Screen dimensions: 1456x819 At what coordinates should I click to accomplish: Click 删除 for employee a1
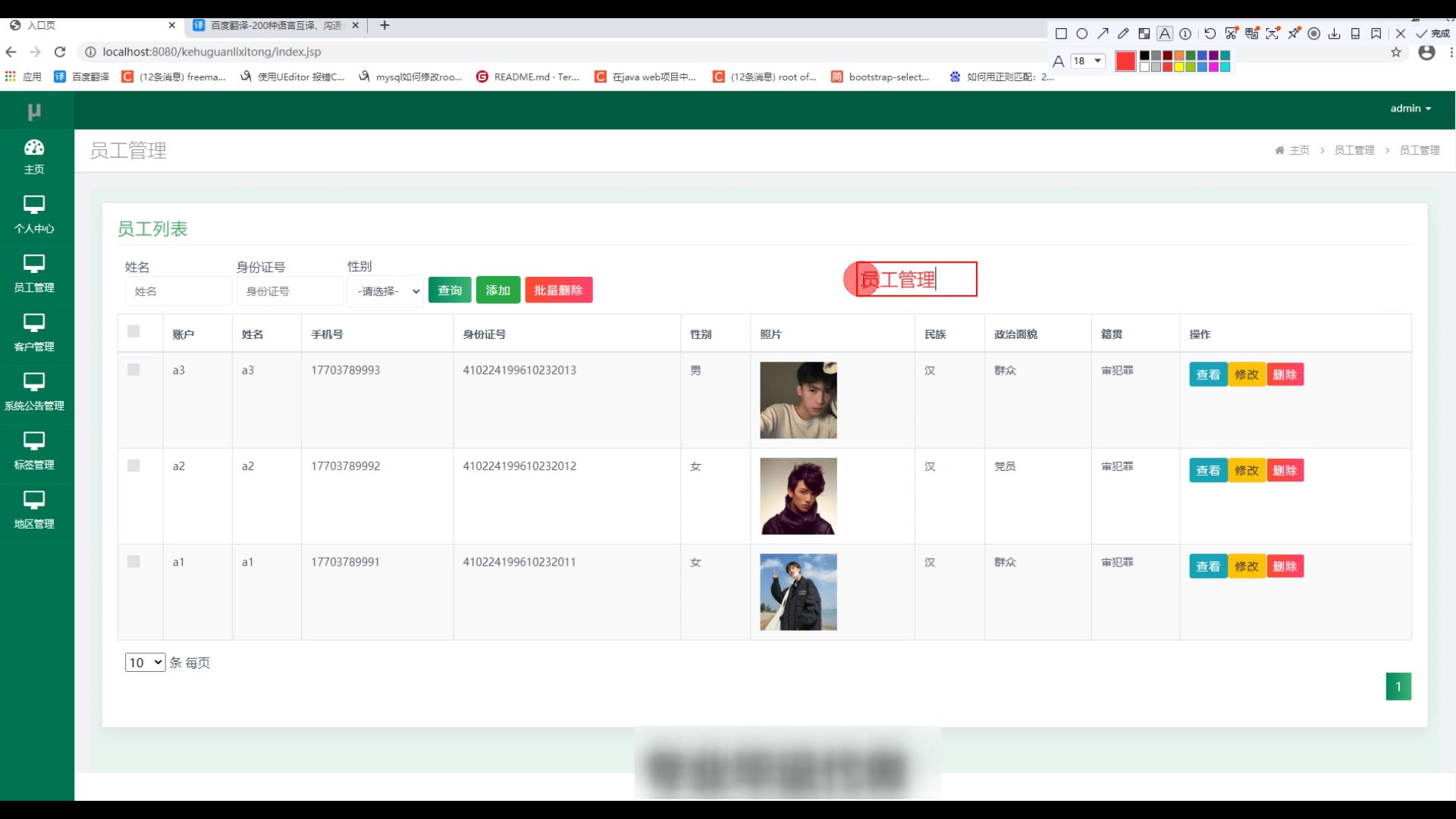point(1285,566)
